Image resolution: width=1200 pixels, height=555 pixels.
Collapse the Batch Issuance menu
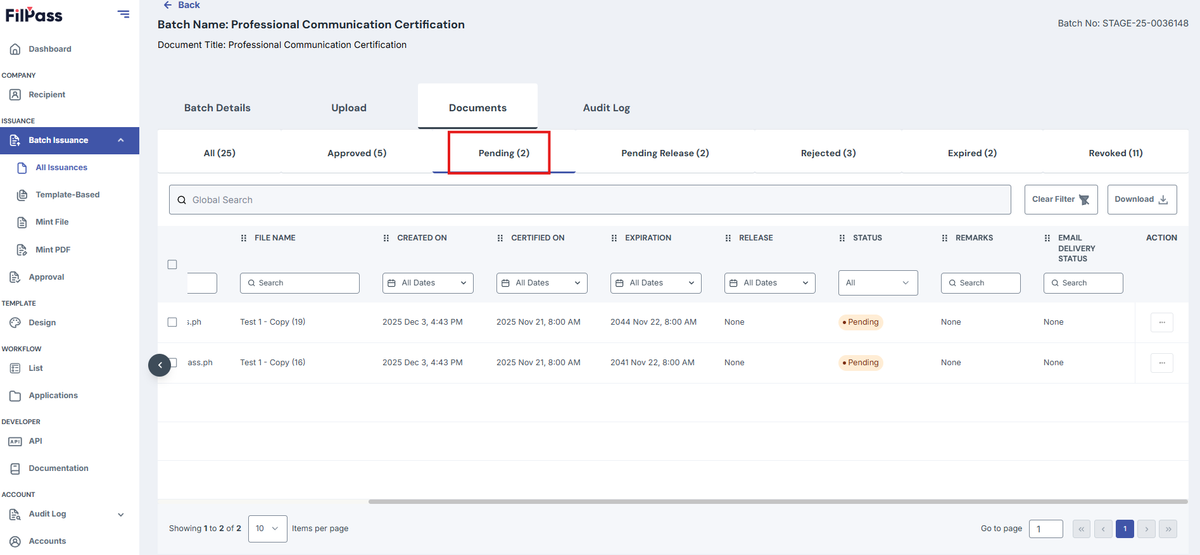coord(120,140)
